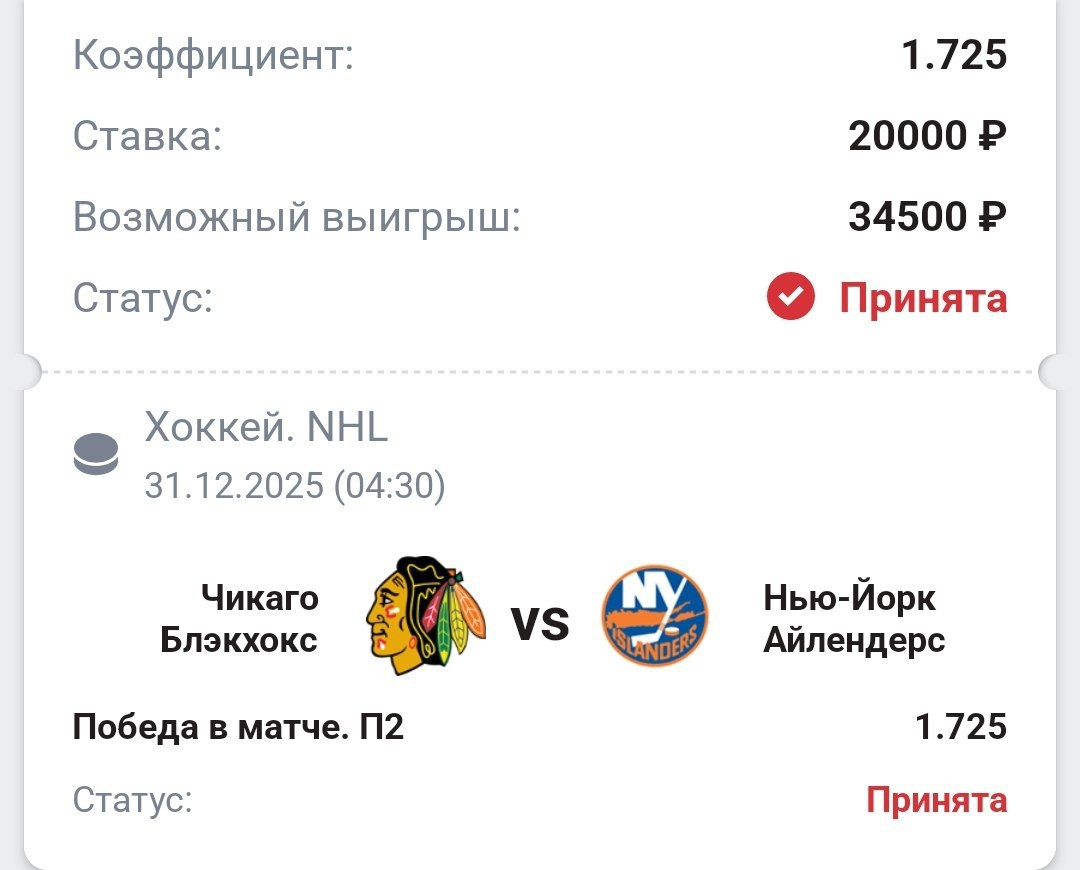Click the match date 31.12.2025 (04:30)

[295, 486]
